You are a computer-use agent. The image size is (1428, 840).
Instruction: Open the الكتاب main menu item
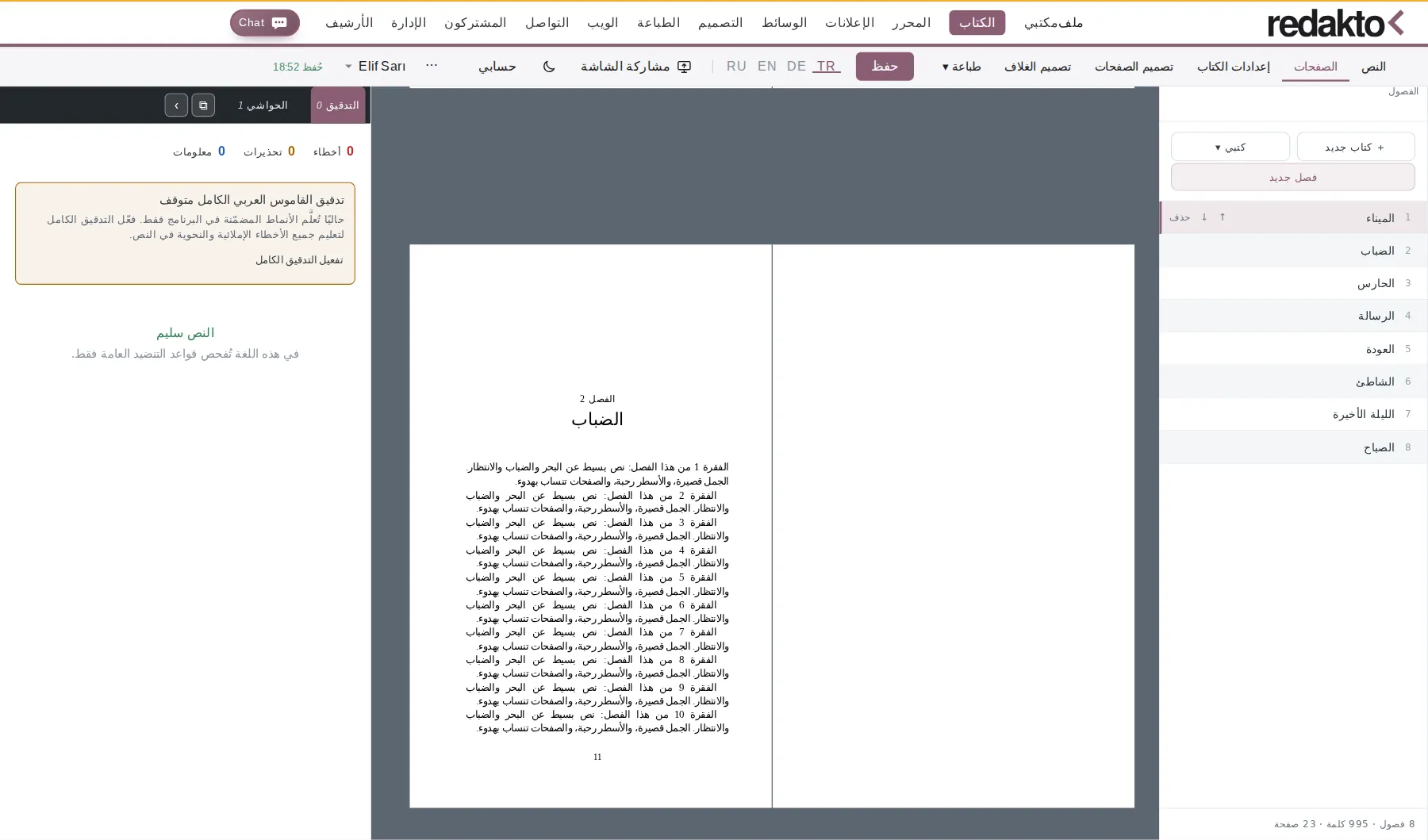tap(977, 23)
